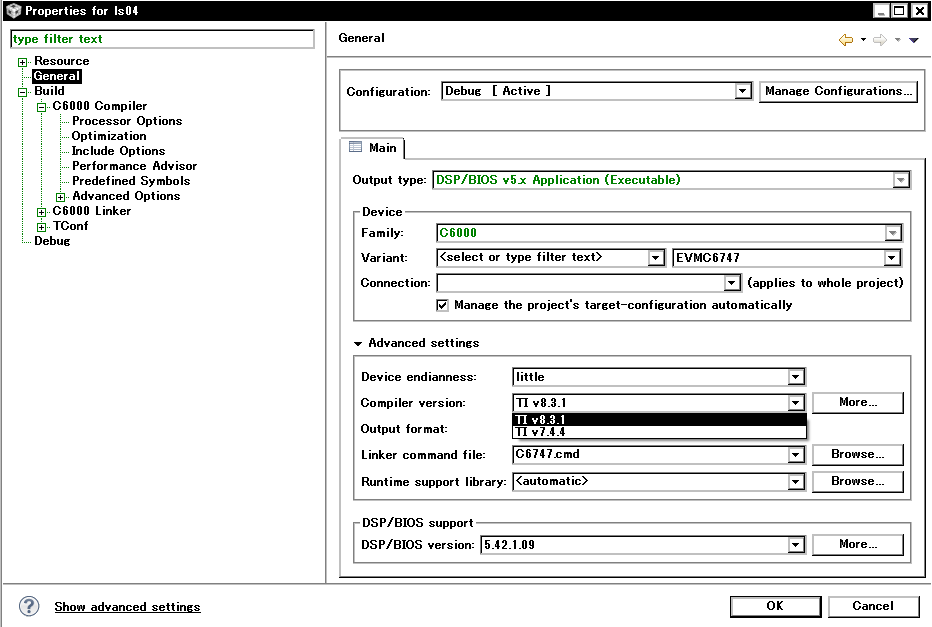Open the Linker command file dropdown
The width and height of the screenshot is (932, 627).
click(796, 455)
